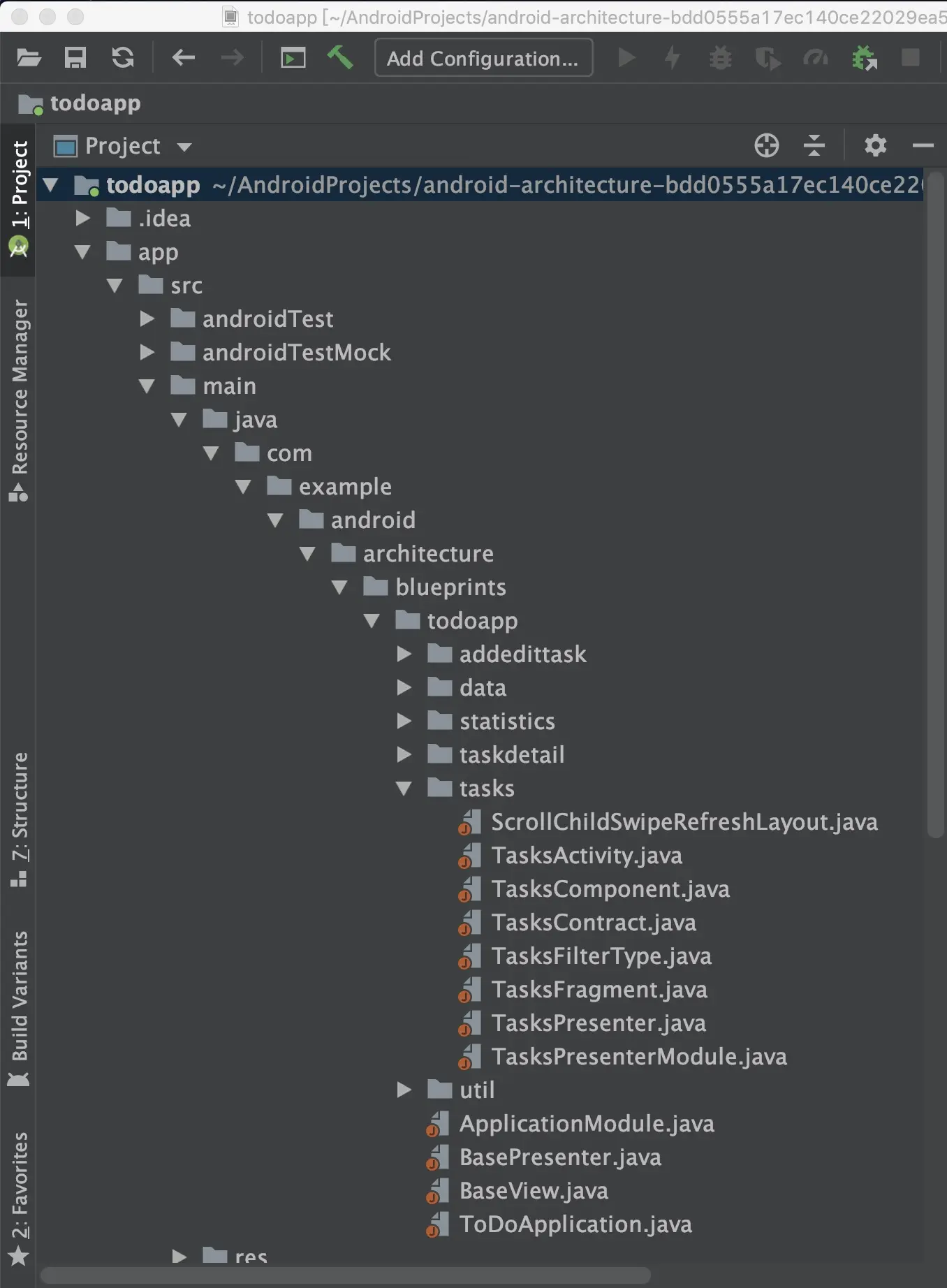
Task: Expand the res folder
Action: pos(179,1257)
